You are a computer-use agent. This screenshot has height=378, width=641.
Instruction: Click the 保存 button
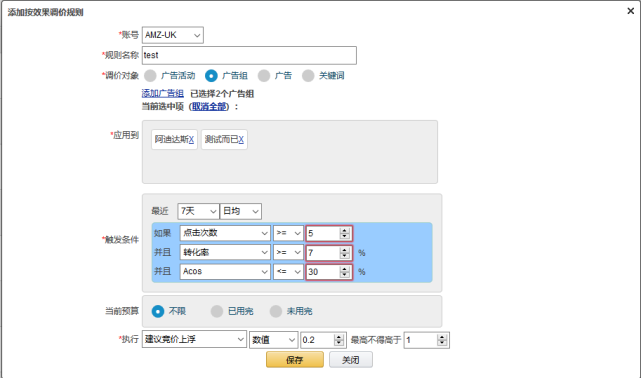(x=295, y=360)
